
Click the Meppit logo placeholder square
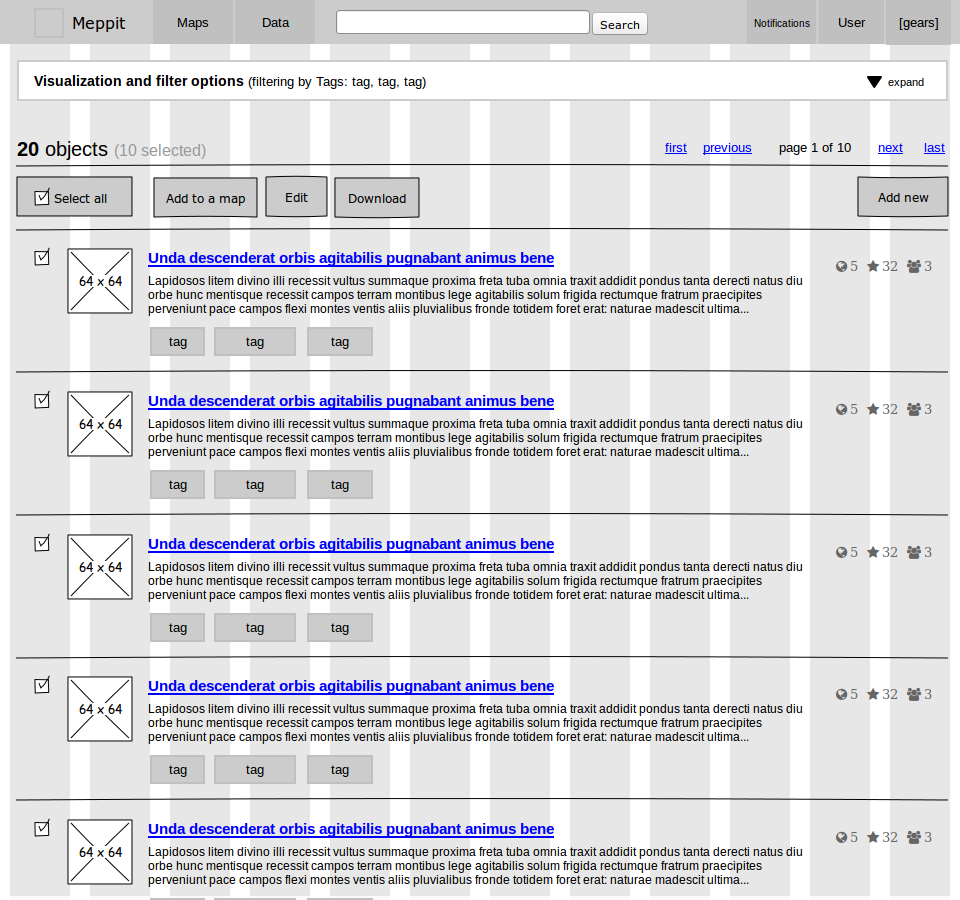tap(48, 23)
